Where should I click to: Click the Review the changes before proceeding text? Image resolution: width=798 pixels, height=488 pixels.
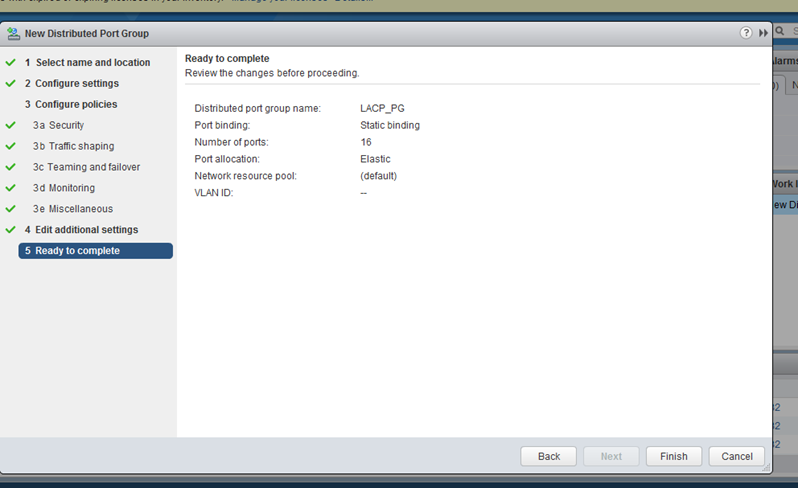click(x=272, y=73)
